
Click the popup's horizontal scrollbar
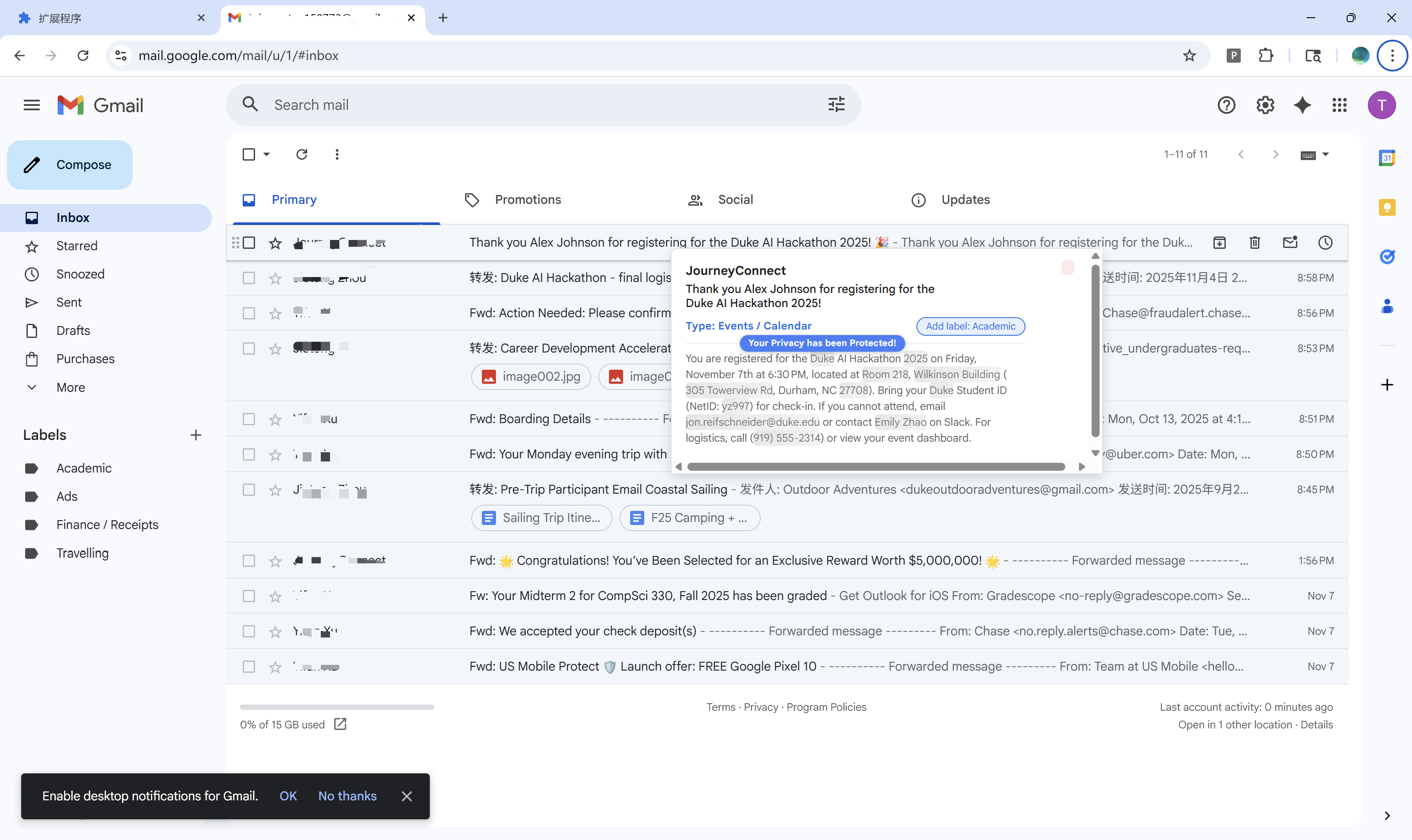click(x=875, y=467)
